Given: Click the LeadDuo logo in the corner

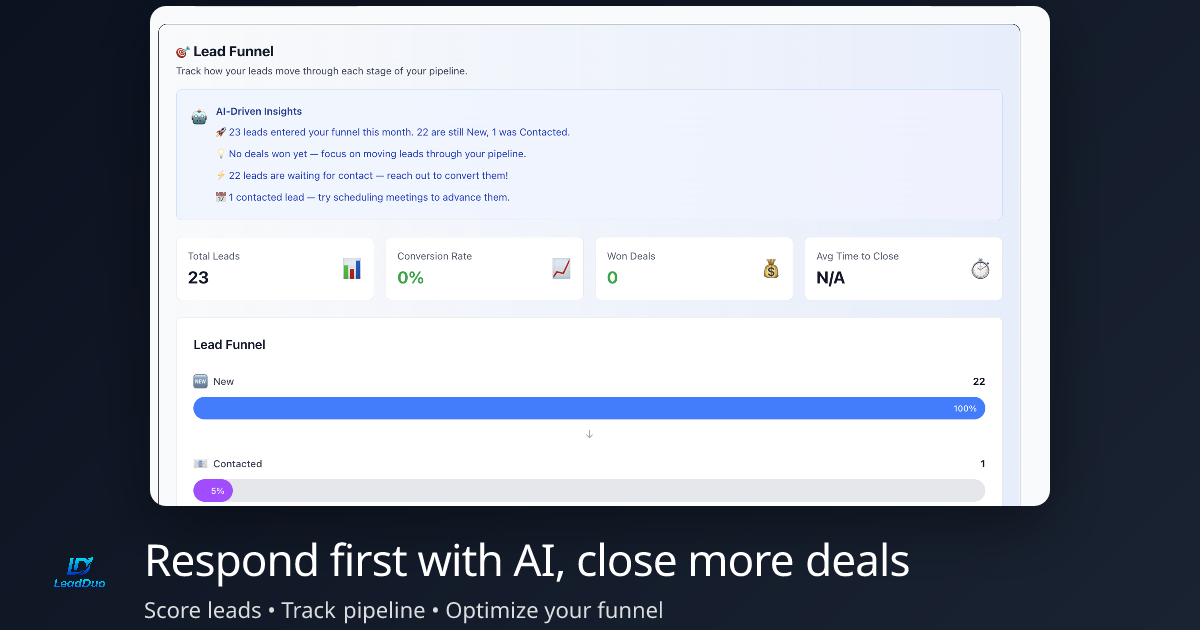Looking at the screenshot, I should coord(78,565).
